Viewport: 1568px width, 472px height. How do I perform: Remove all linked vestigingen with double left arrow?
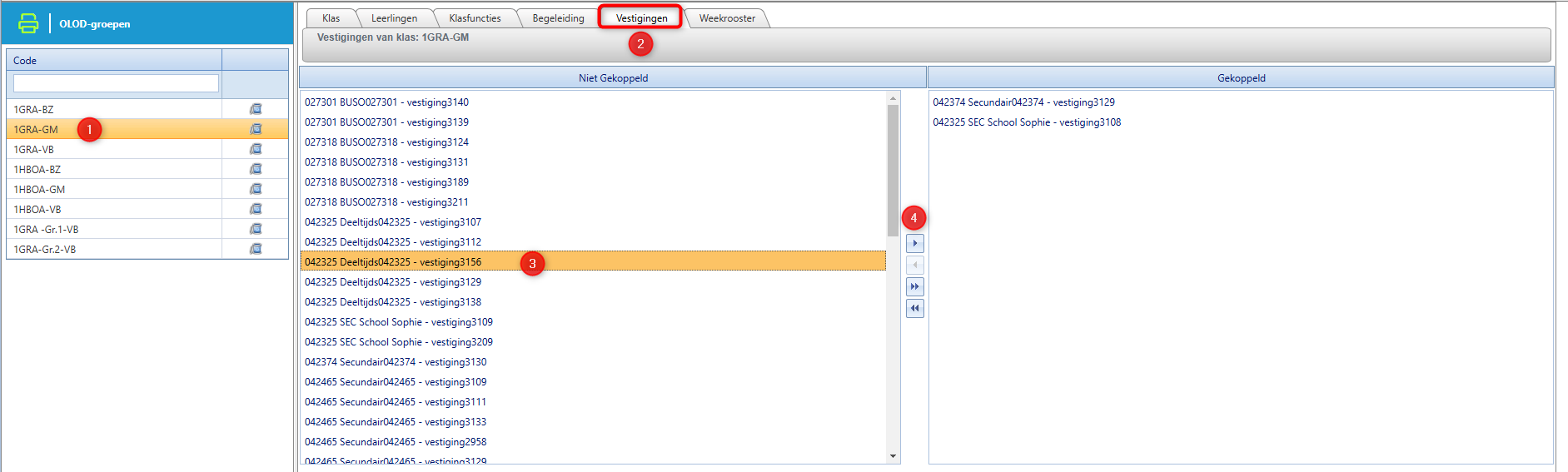[914, 309]
